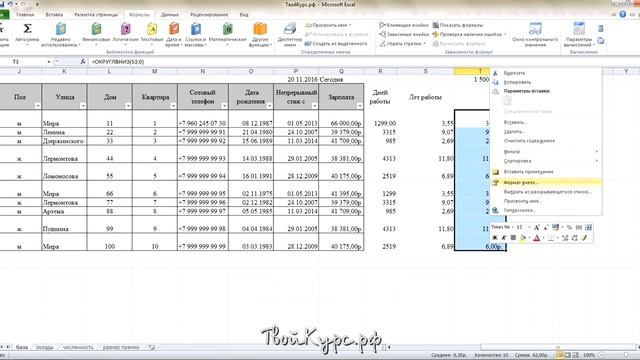The image size is (640, 360).
Task: Click Increase Font Size in mini toolbar
Action: point(537,227)
